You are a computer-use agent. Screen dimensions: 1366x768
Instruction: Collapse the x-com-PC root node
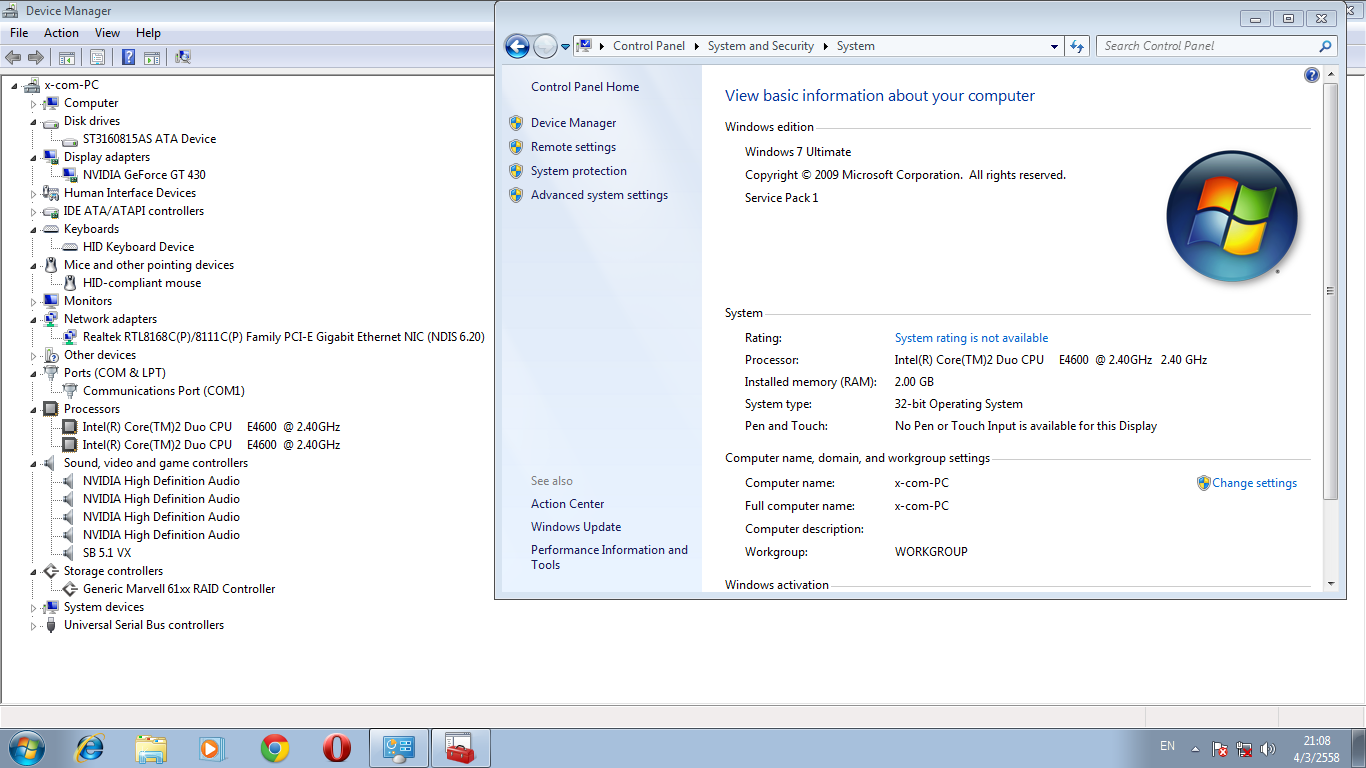coord(14,85)
